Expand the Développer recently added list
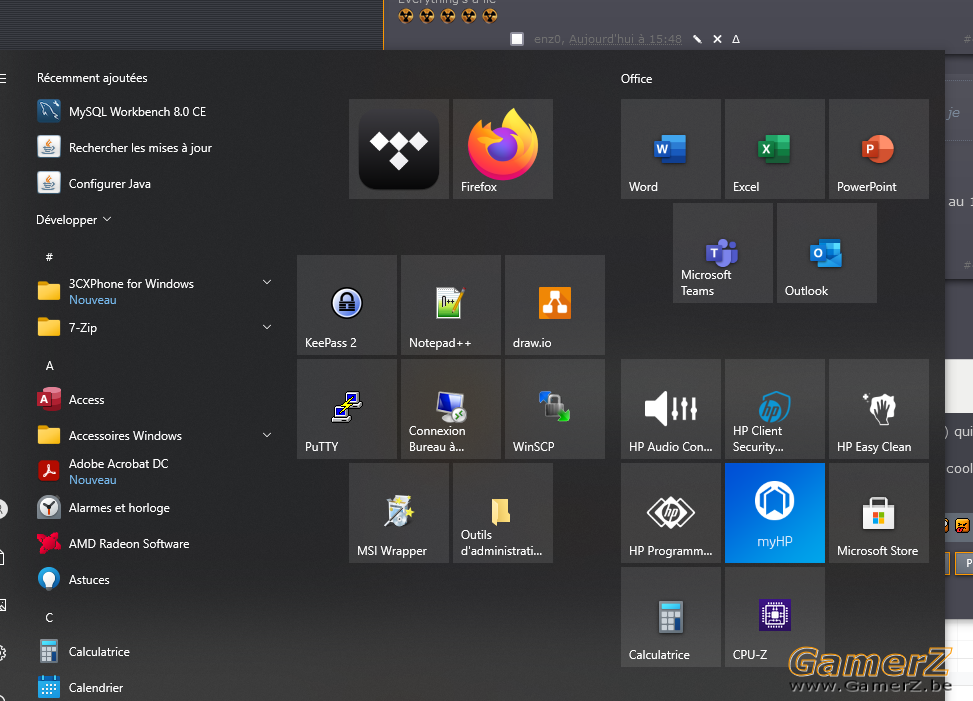The width and height of the screenshot is (973, 701). coord(74,220)
